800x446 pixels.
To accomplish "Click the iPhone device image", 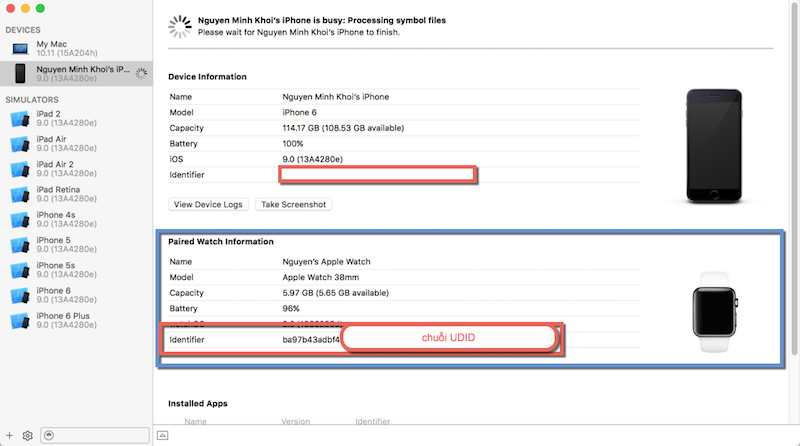I will (715, 145).
